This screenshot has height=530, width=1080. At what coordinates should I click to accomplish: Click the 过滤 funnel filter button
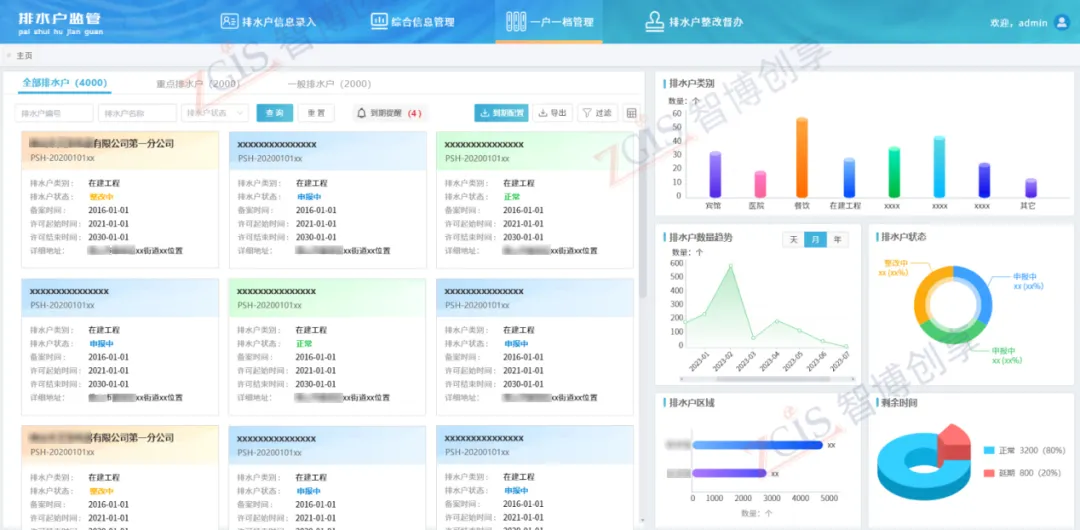[597, 113]
